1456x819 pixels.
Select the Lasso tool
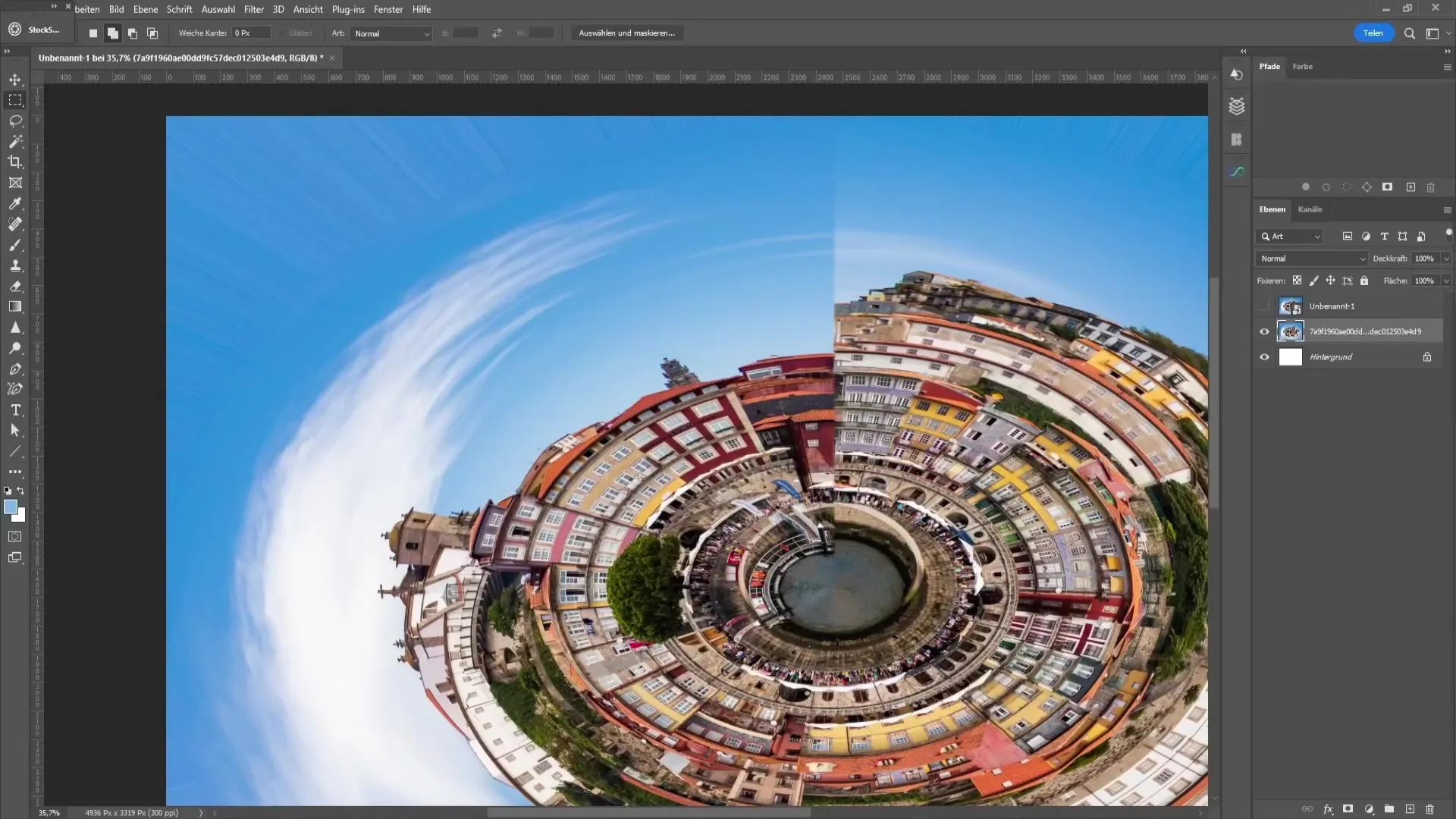point(15,121)
